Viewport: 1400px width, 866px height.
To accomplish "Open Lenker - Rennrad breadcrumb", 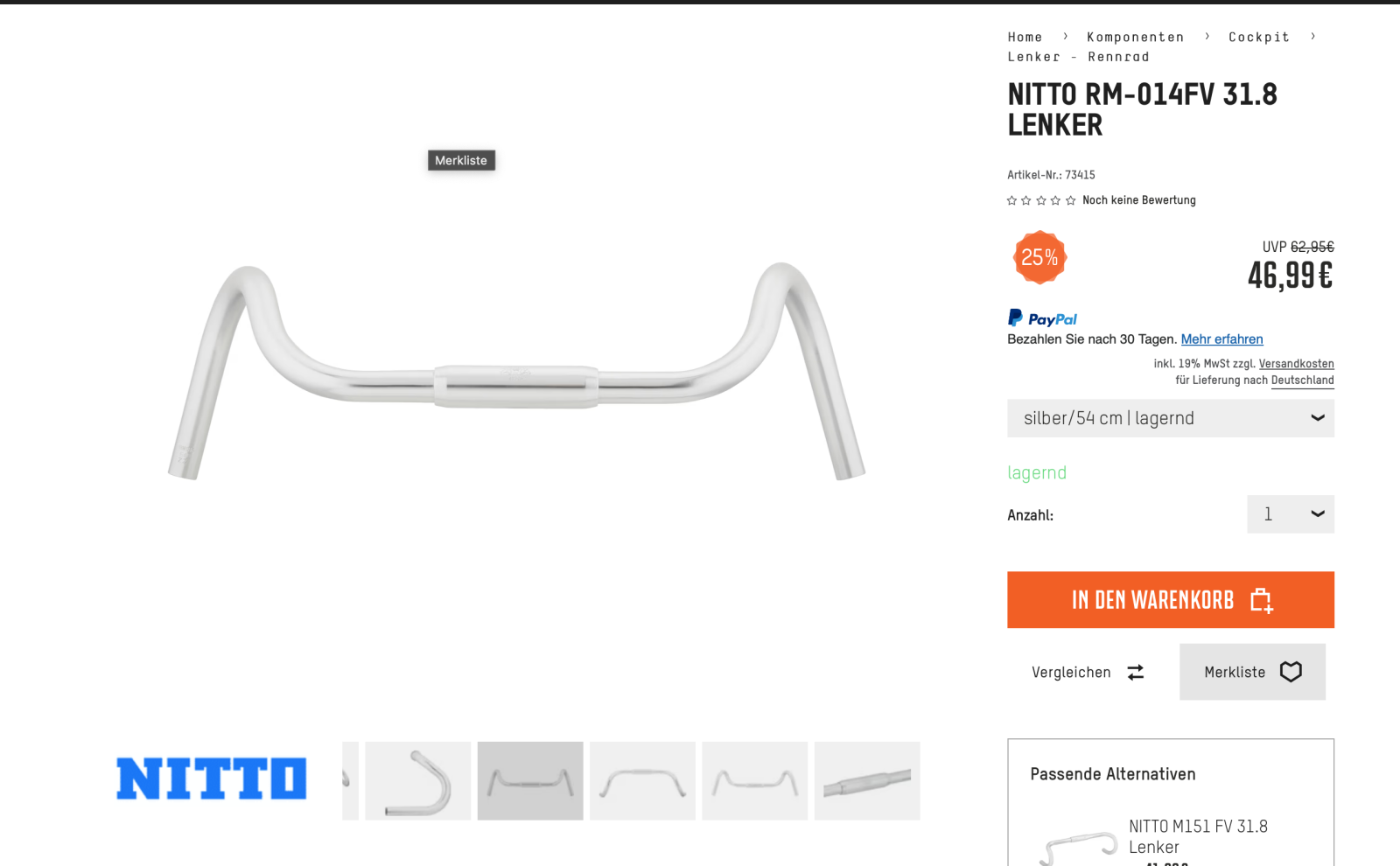I will click(1078, 57).
